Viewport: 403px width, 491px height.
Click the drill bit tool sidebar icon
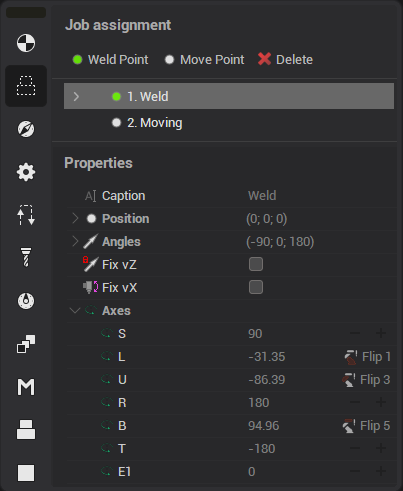pos(26,257)
